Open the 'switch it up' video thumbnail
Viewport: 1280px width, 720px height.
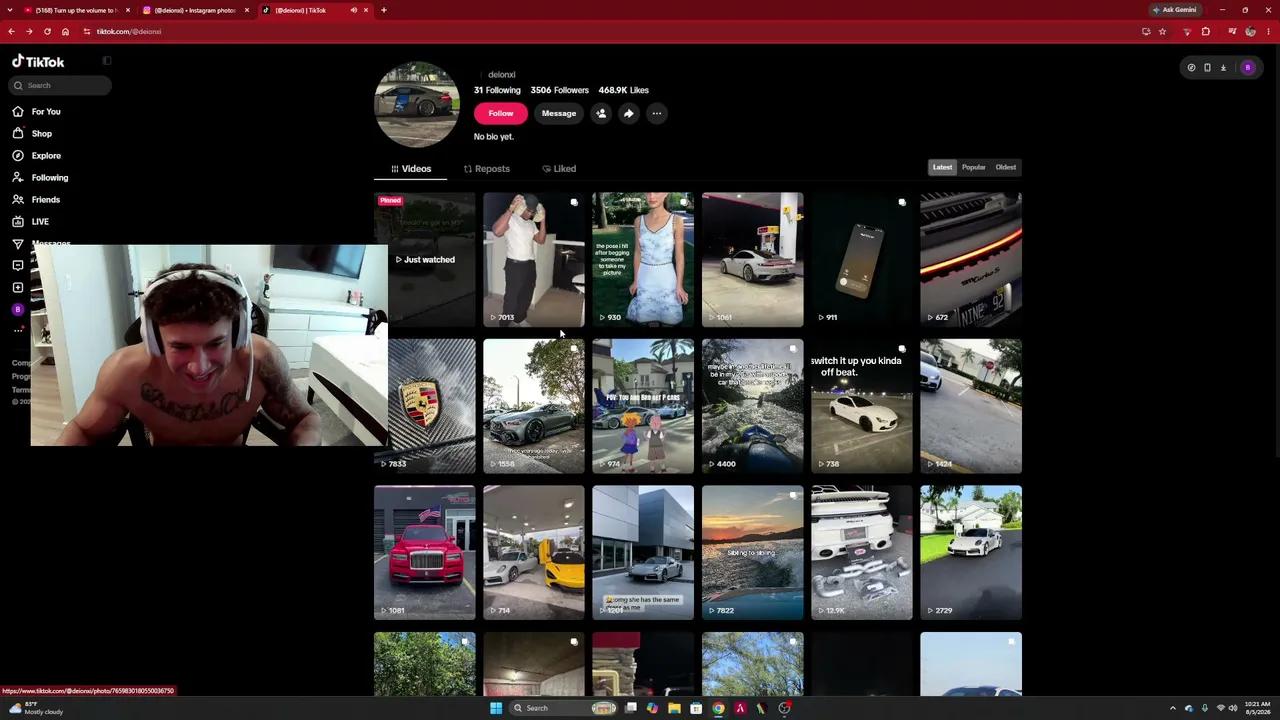[862, 406]
